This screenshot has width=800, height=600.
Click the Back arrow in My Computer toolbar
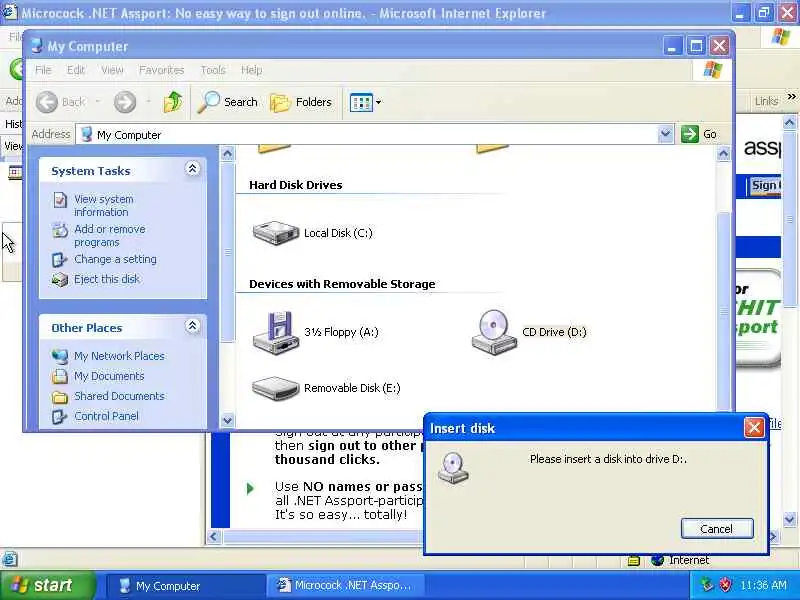coord(47,102)
